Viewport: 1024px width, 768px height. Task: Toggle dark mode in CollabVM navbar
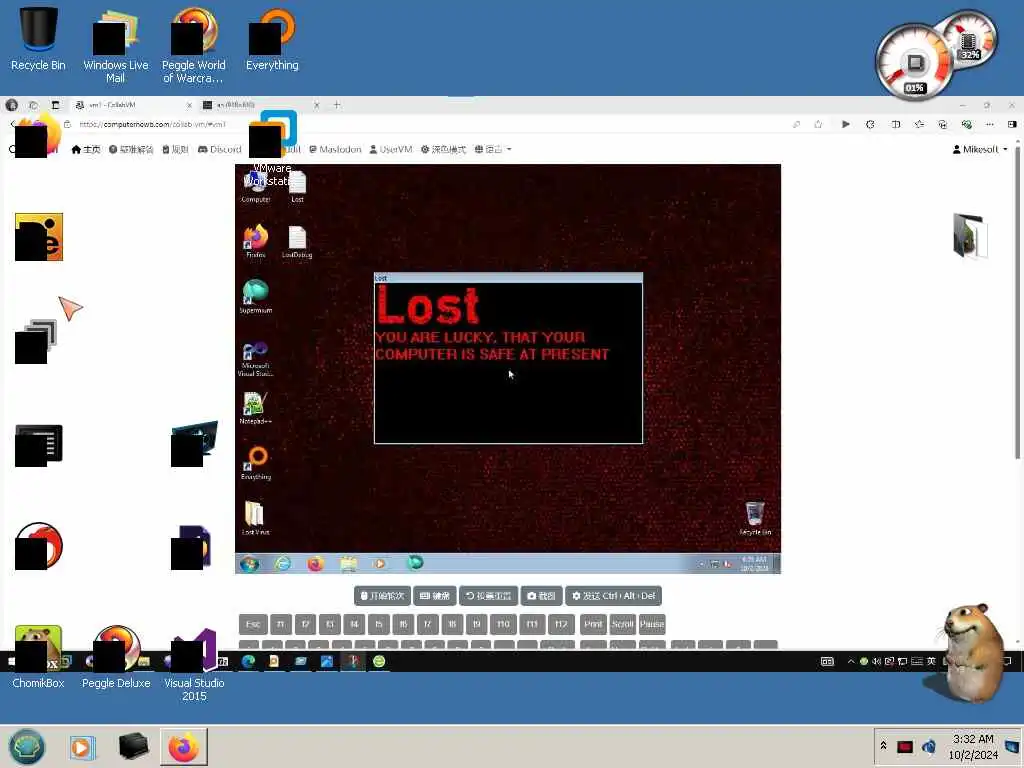point(443,150)
